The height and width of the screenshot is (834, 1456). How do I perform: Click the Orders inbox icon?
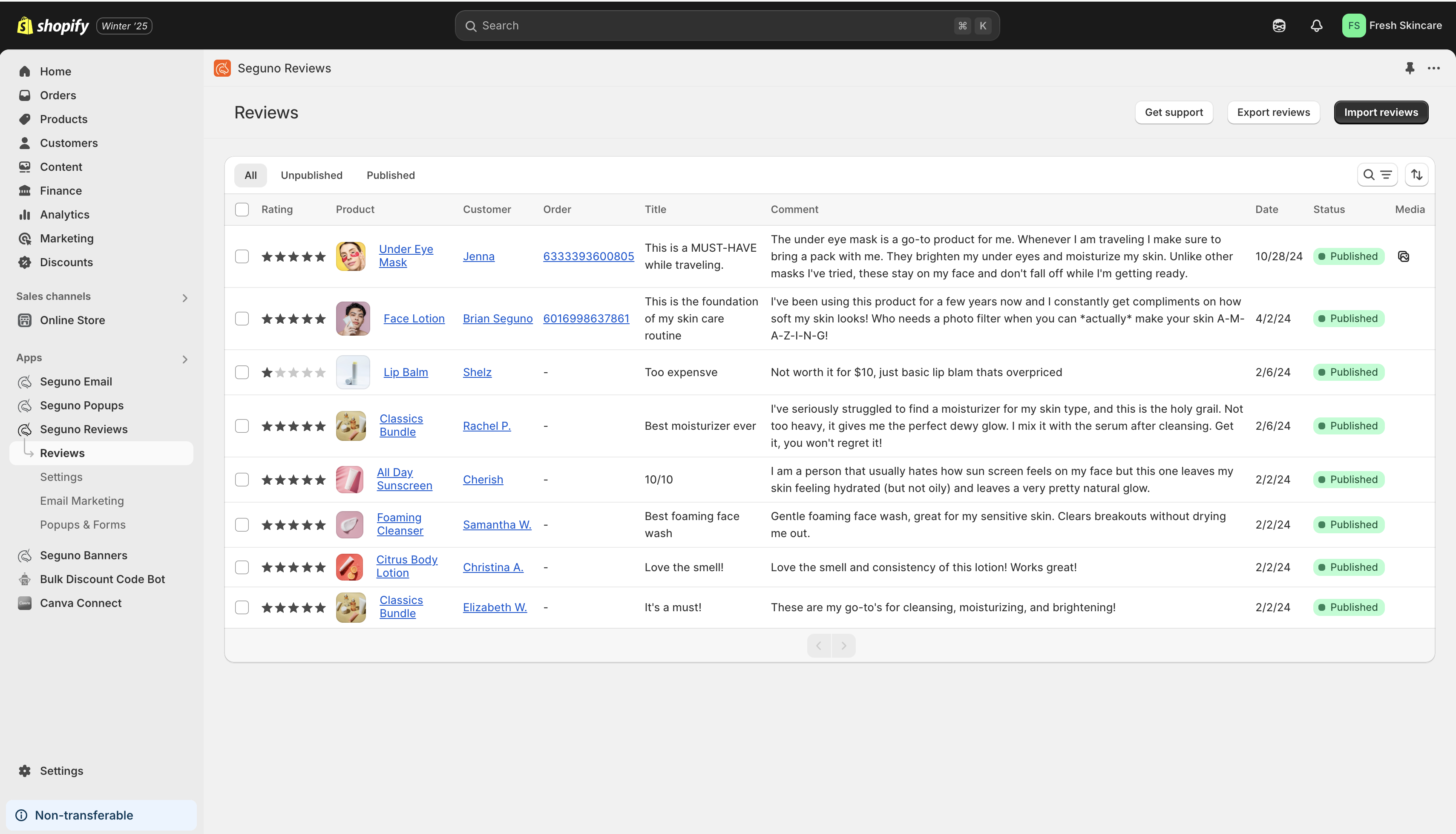[25, 95]
